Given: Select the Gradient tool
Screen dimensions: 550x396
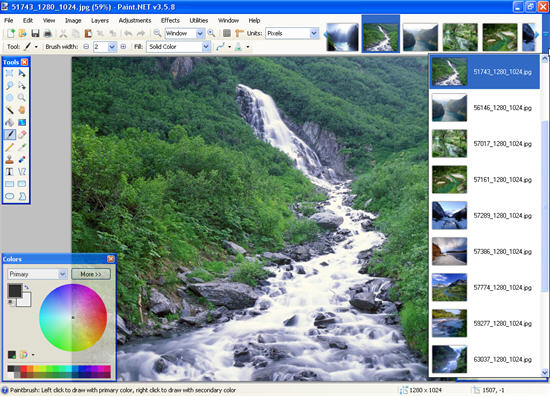Looking at the screenshot, I should click(22, 122).
